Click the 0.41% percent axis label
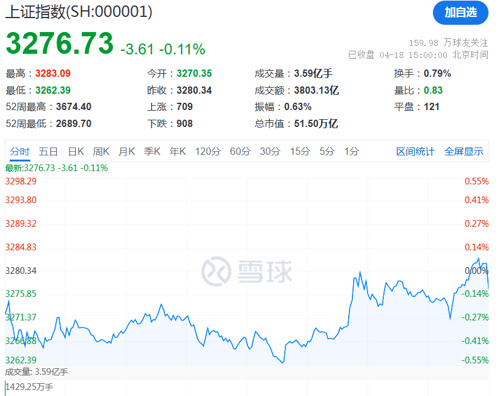 tap(477, 200)
